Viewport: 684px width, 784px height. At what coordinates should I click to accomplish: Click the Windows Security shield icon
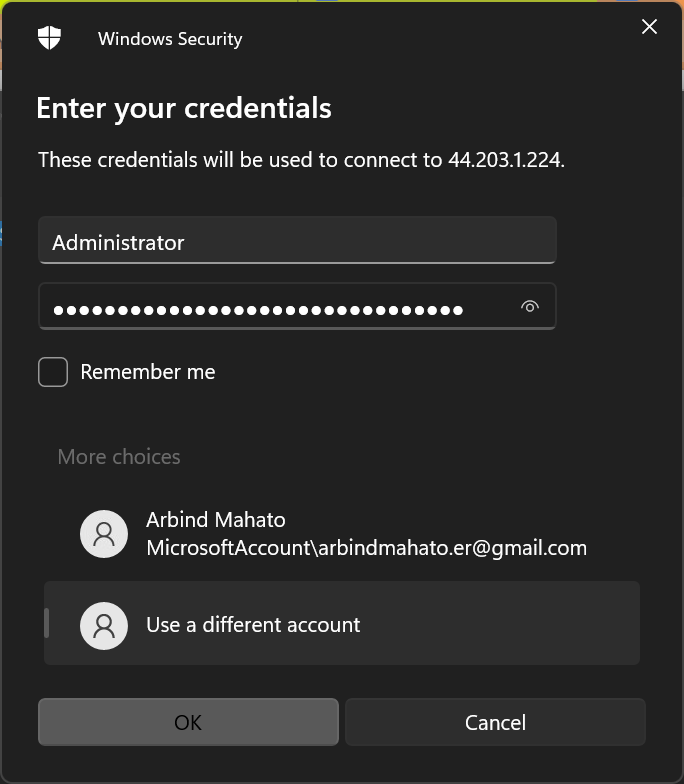(x=49, y=38)
